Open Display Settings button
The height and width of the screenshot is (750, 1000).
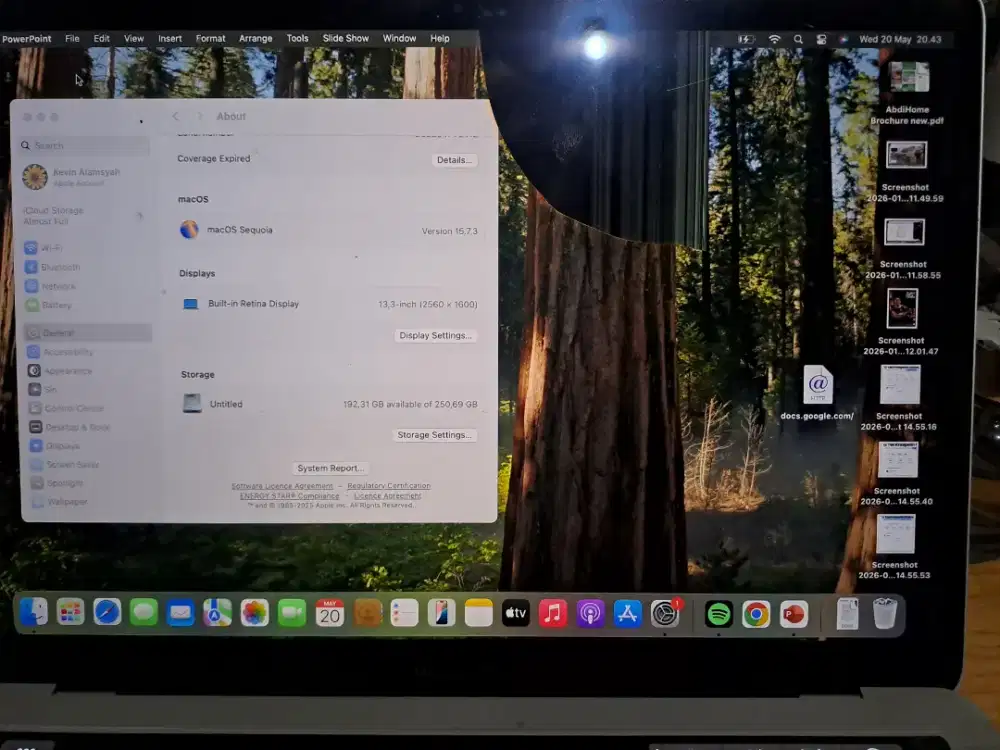click(x=436, y=335)
